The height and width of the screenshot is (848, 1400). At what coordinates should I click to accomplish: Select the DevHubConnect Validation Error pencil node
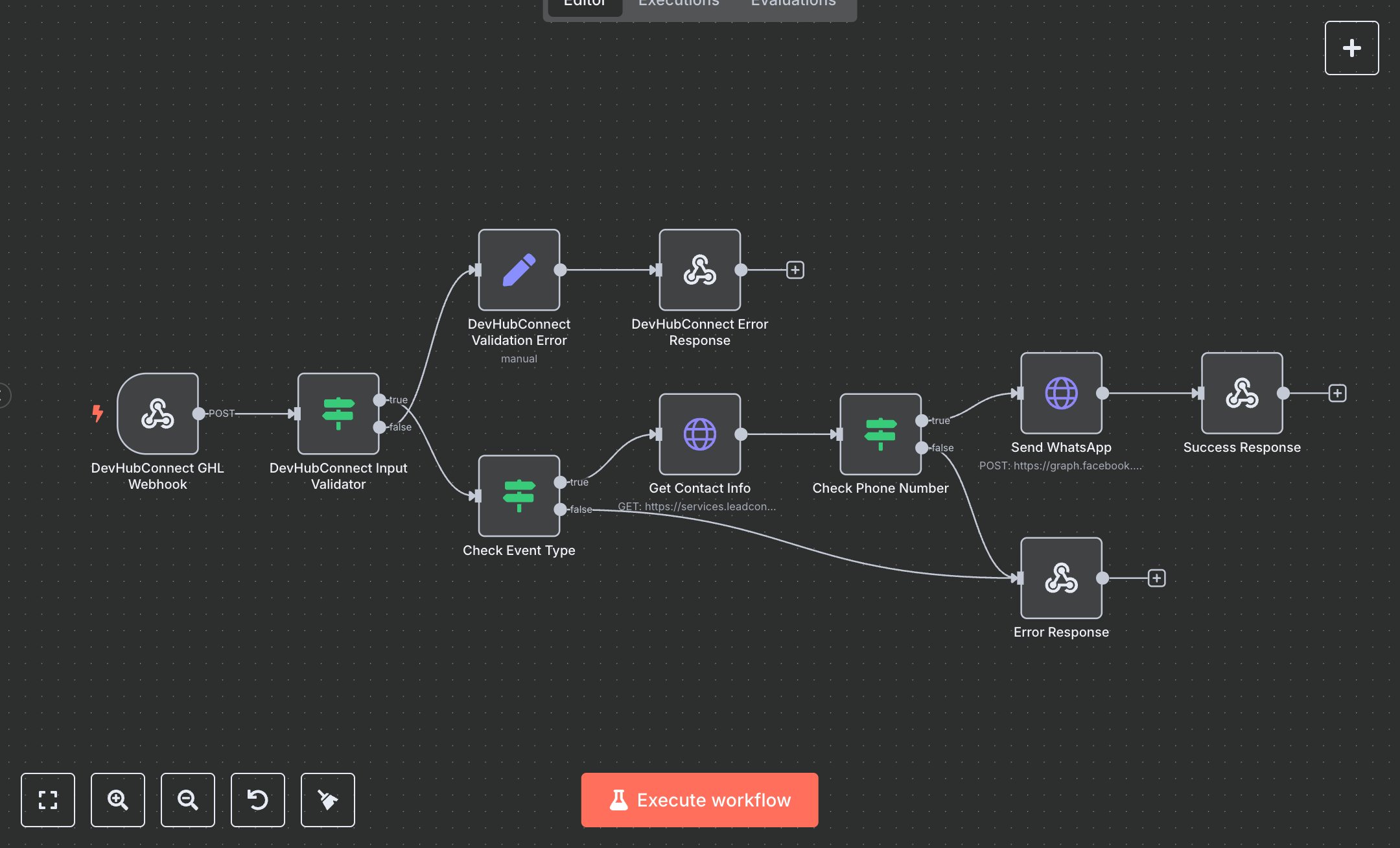(519, 270)
